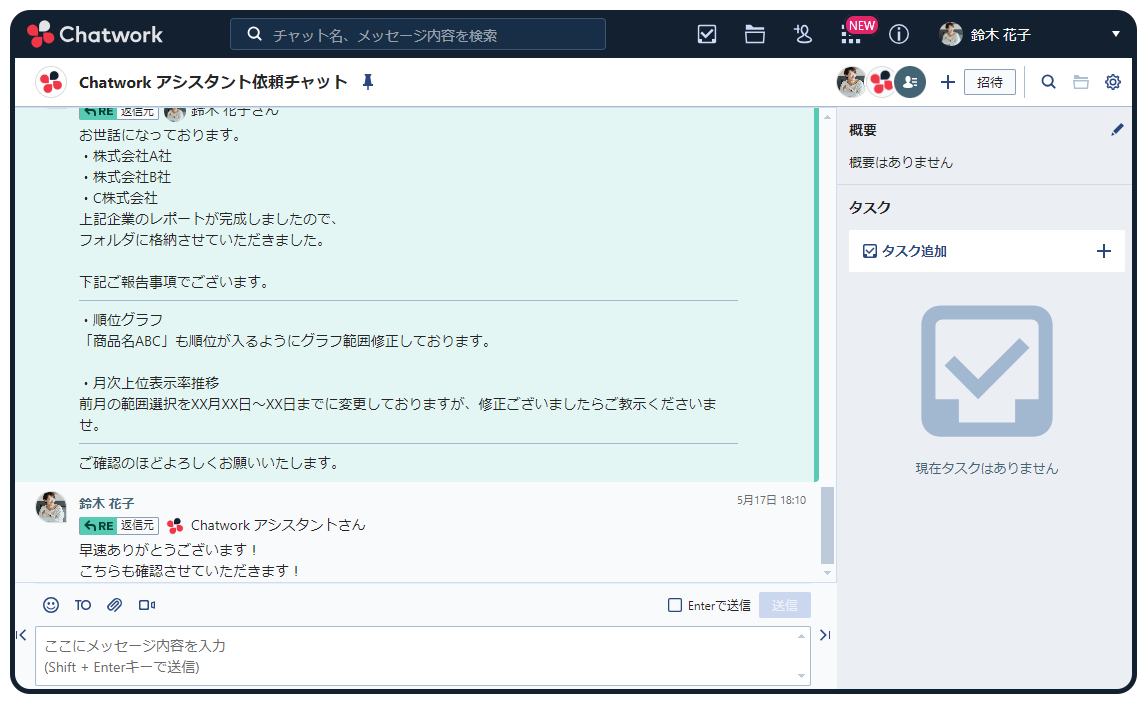This screenshot has width=1147, height=704.
Task: Collapse the right panel with the chevron
Action: pyautogui.click(x=823, y=634)
